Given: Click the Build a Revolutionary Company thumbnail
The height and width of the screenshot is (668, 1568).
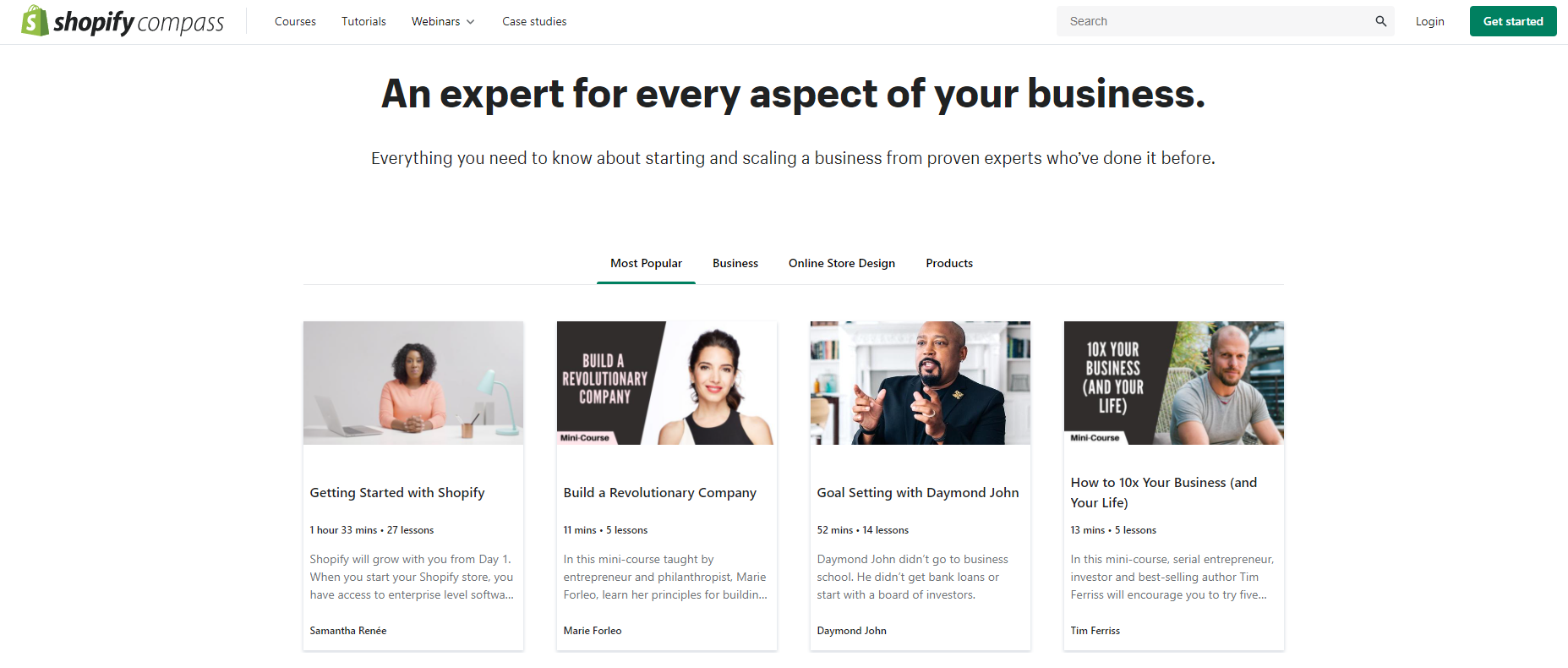Looking at the screenshot, I should coord(666,382).
